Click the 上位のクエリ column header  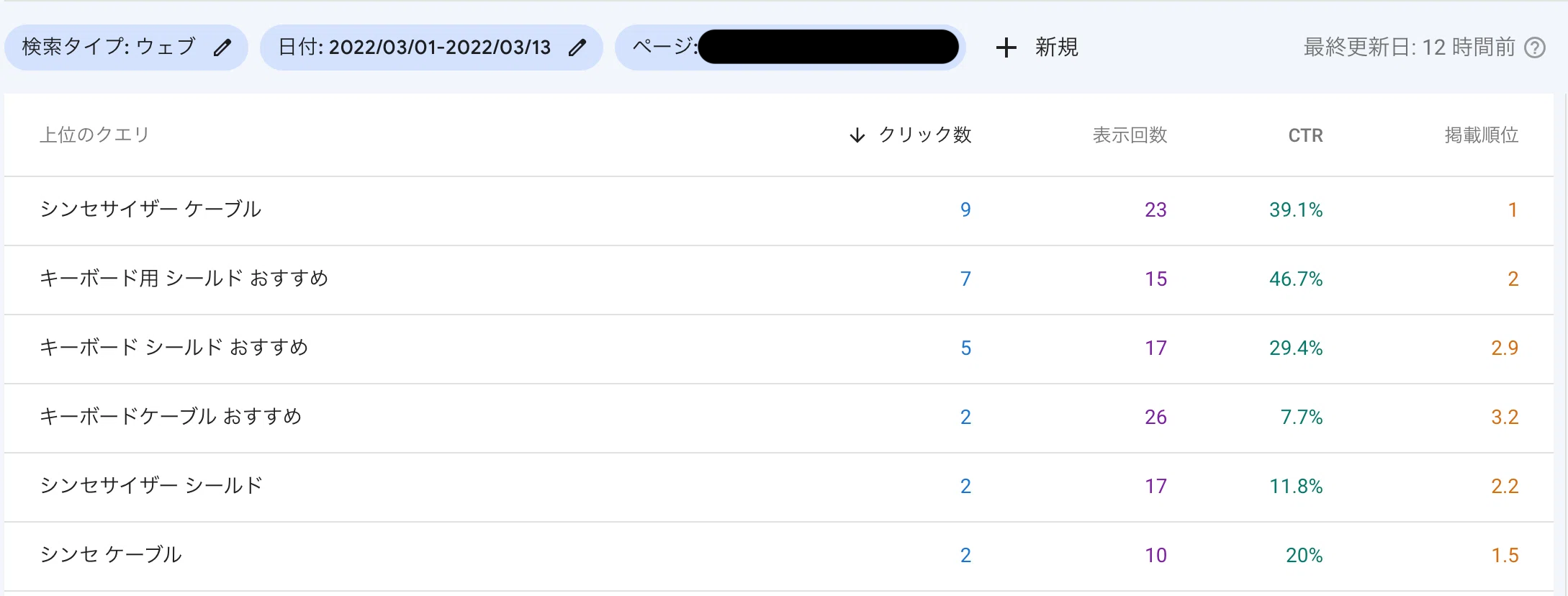(94, 135)
